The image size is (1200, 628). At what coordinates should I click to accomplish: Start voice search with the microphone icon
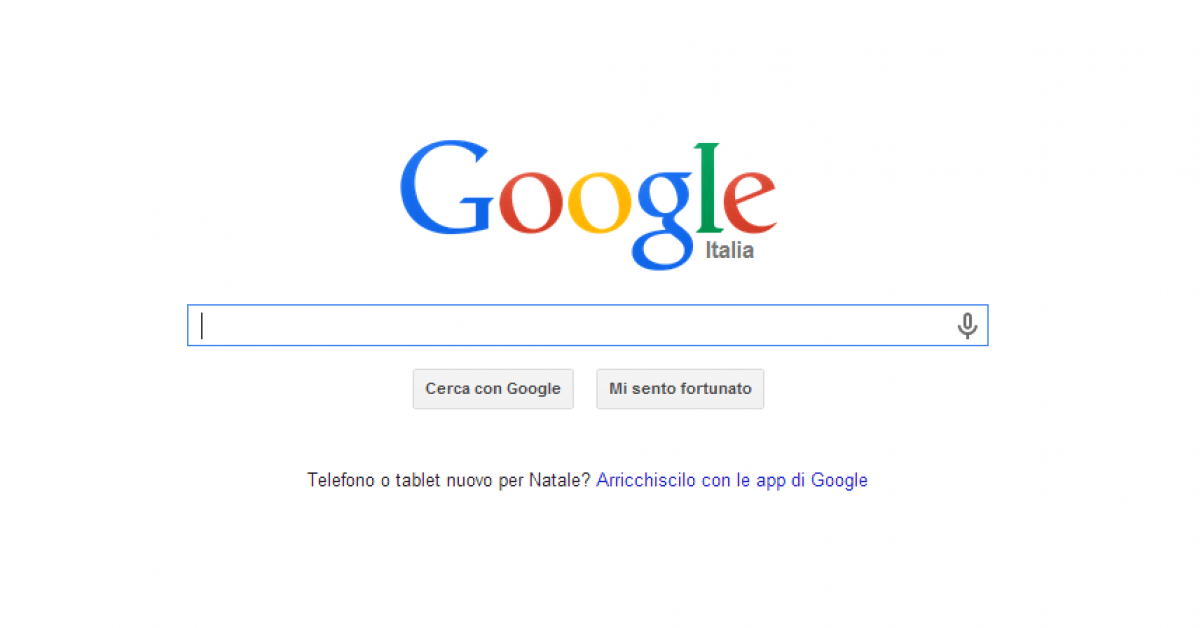[967, 326]
